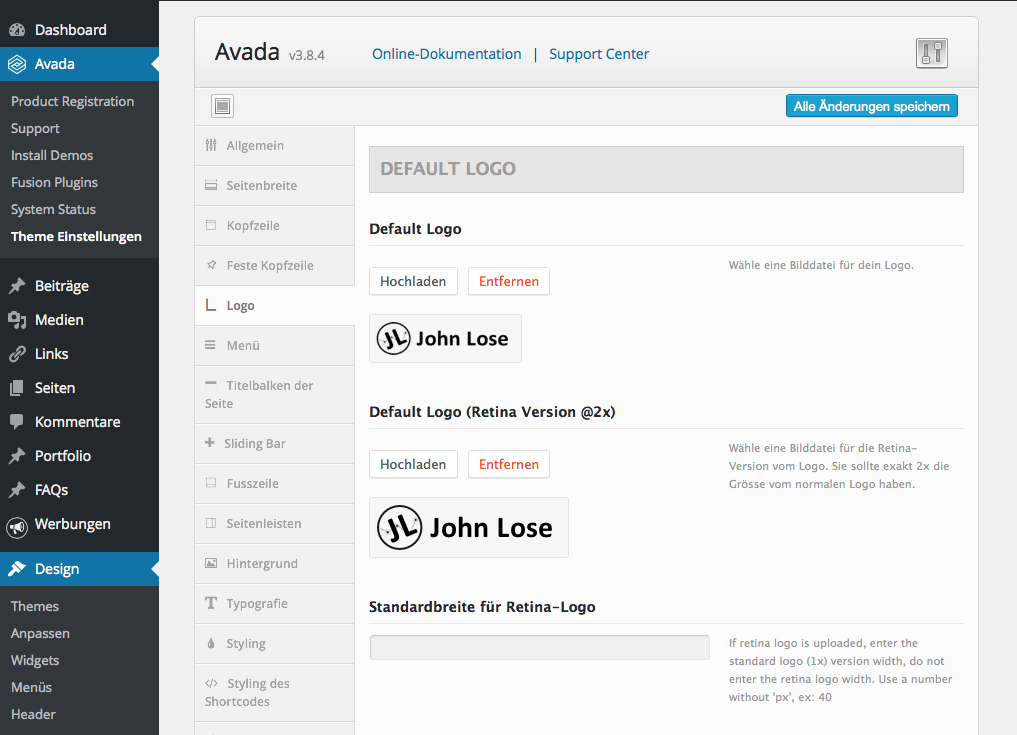Click Entfernen for Default Logo
This screenshot has width=1017, height=735.
pyautogui.click(x=509, y=282)
